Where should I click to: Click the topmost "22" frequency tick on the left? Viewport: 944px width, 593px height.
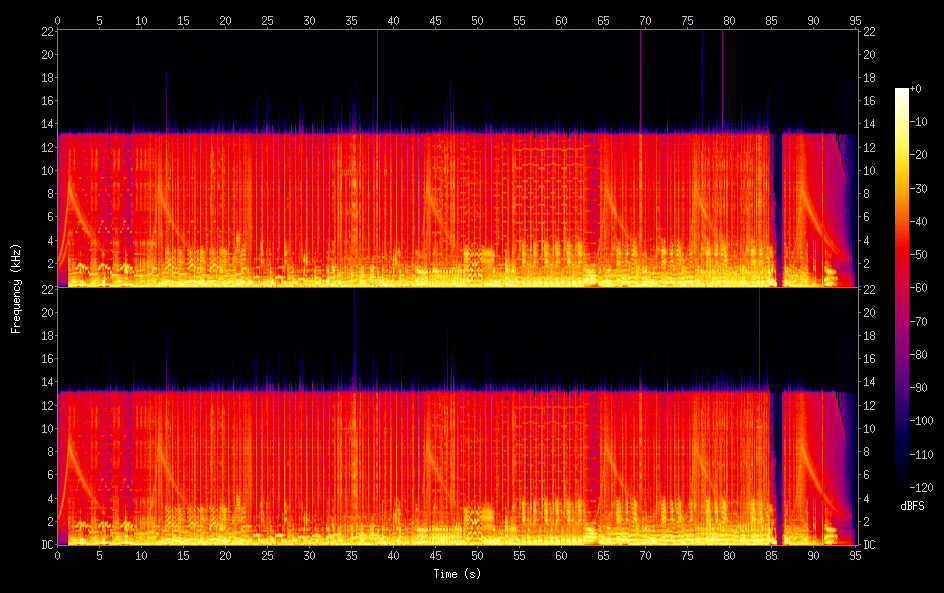[45, 31]
